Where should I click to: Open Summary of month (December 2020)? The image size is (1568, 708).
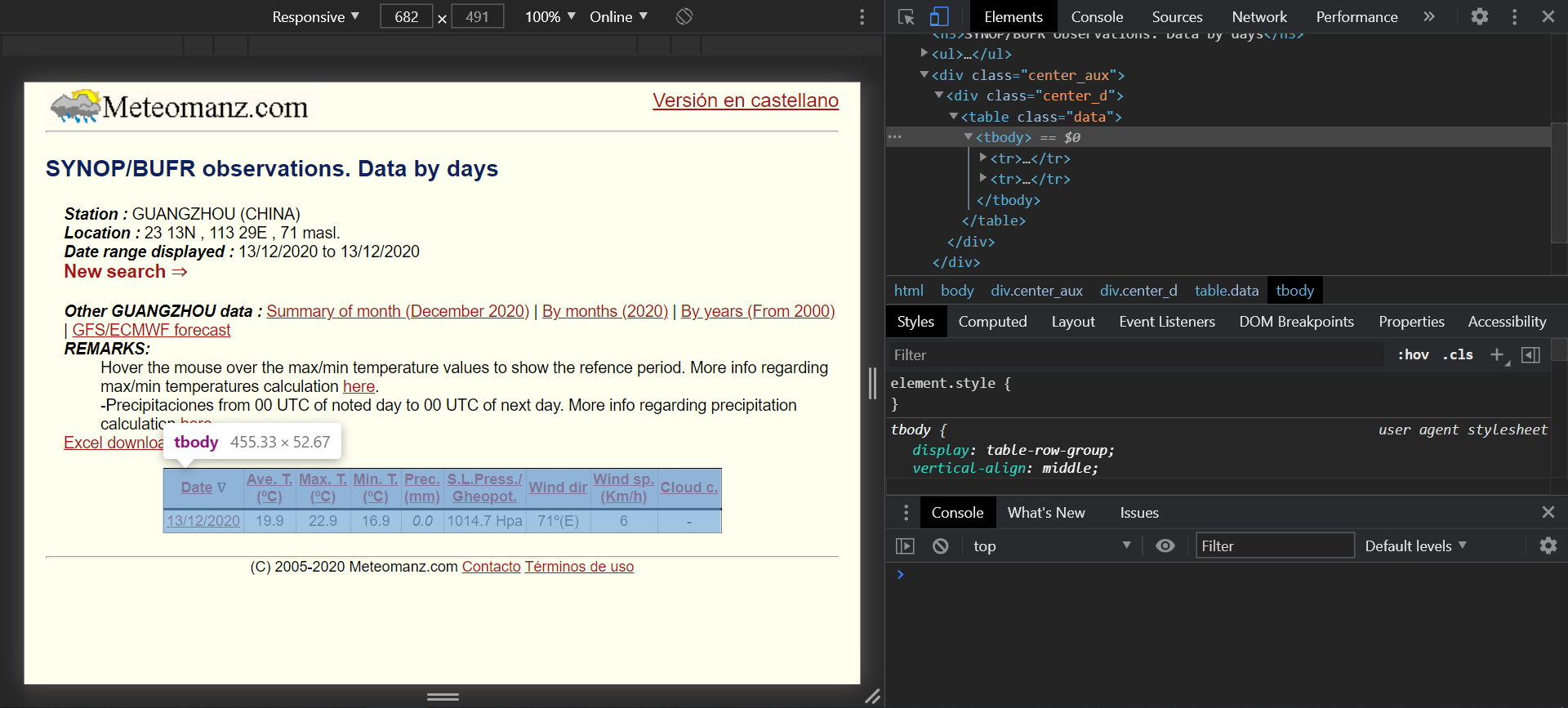[x=398, y=311]
